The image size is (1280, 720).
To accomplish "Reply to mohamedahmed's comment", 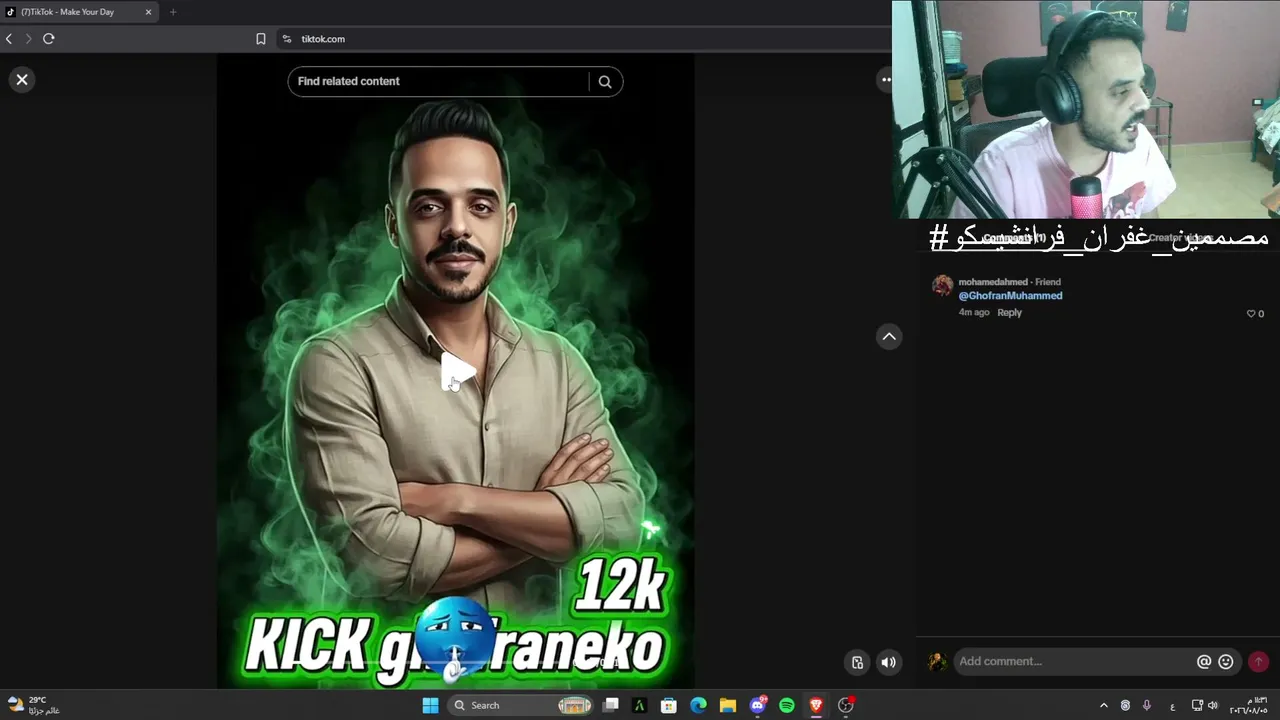I will 1009,313.
